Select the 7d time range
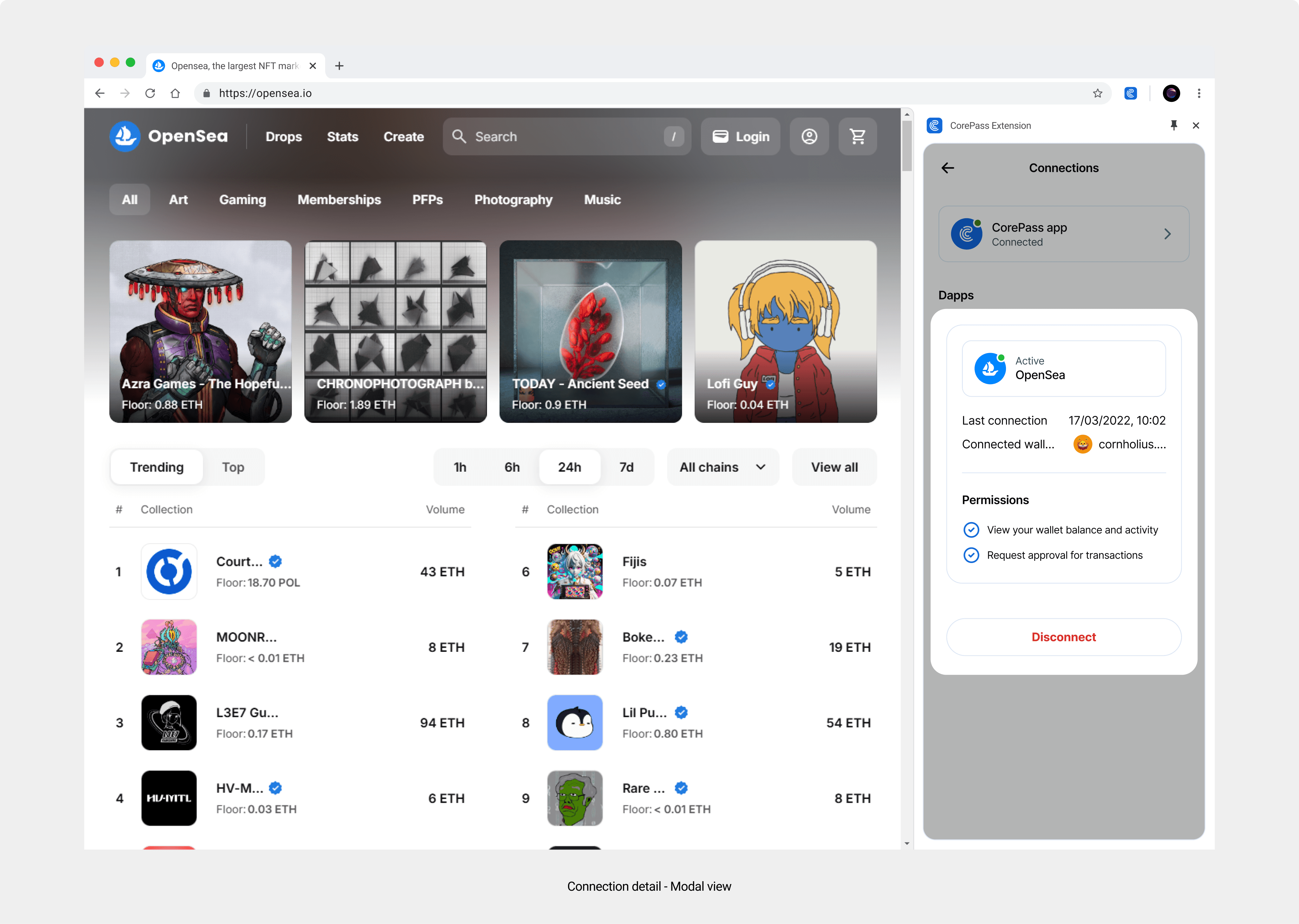Image resolution: width=1299 pixels, height=924 pixels. pyautogui.click(x=626, y=467)
